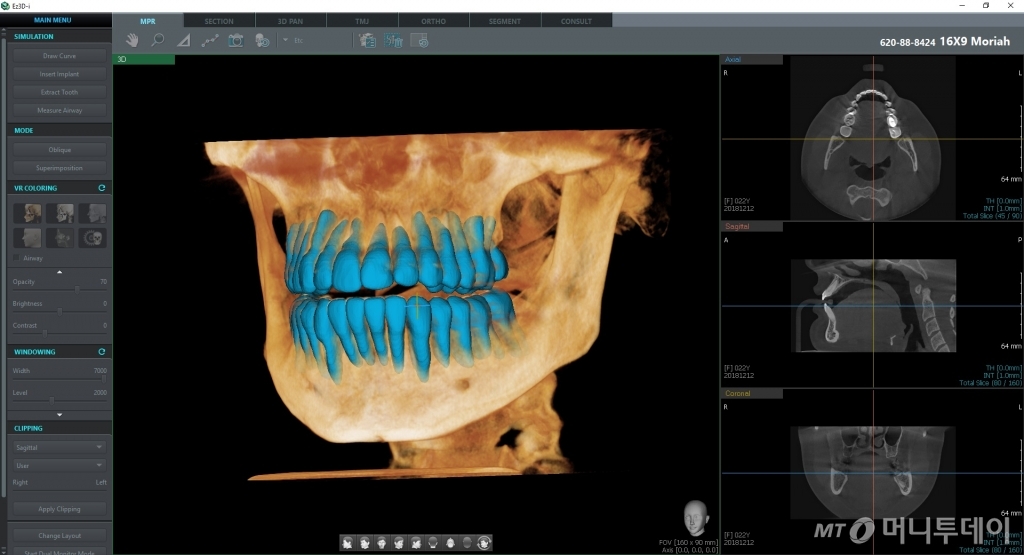Open the Etc tools dropdown arrow
The width and height of the screenshot is (1024, 555).
285,40
